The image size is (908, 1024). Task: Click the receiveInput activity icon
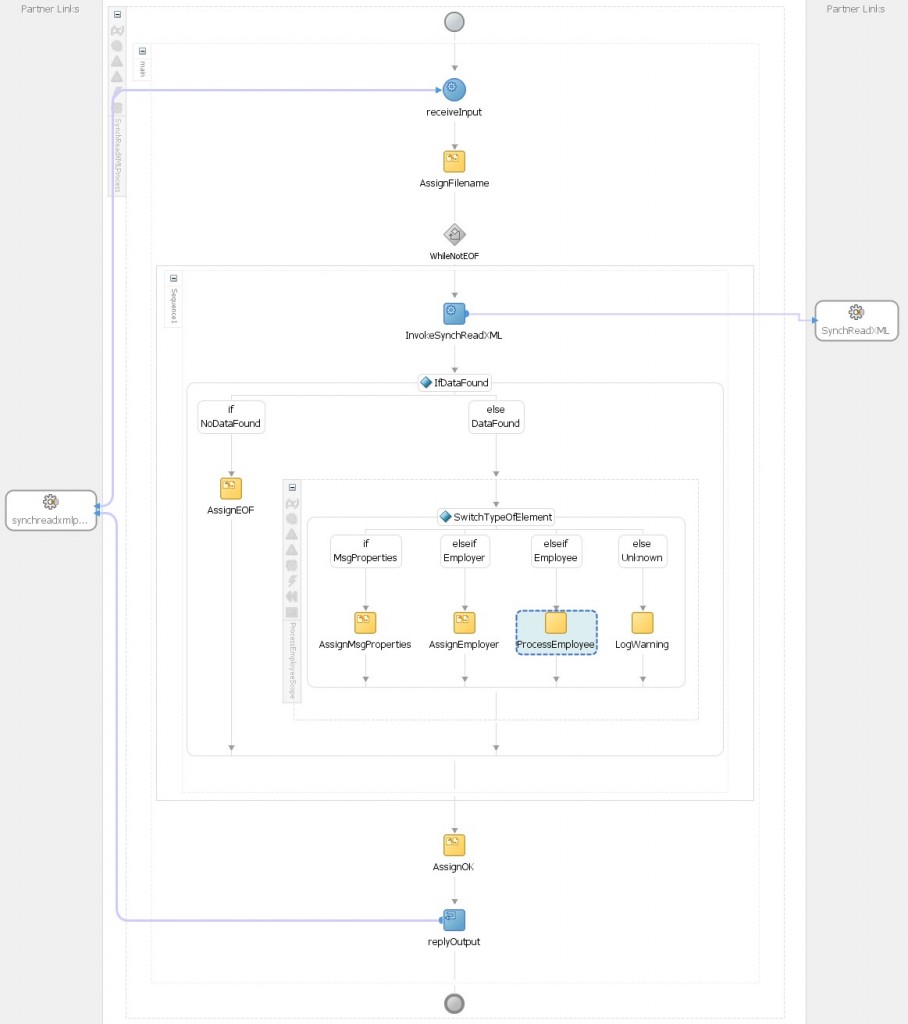tap(454, 90)
